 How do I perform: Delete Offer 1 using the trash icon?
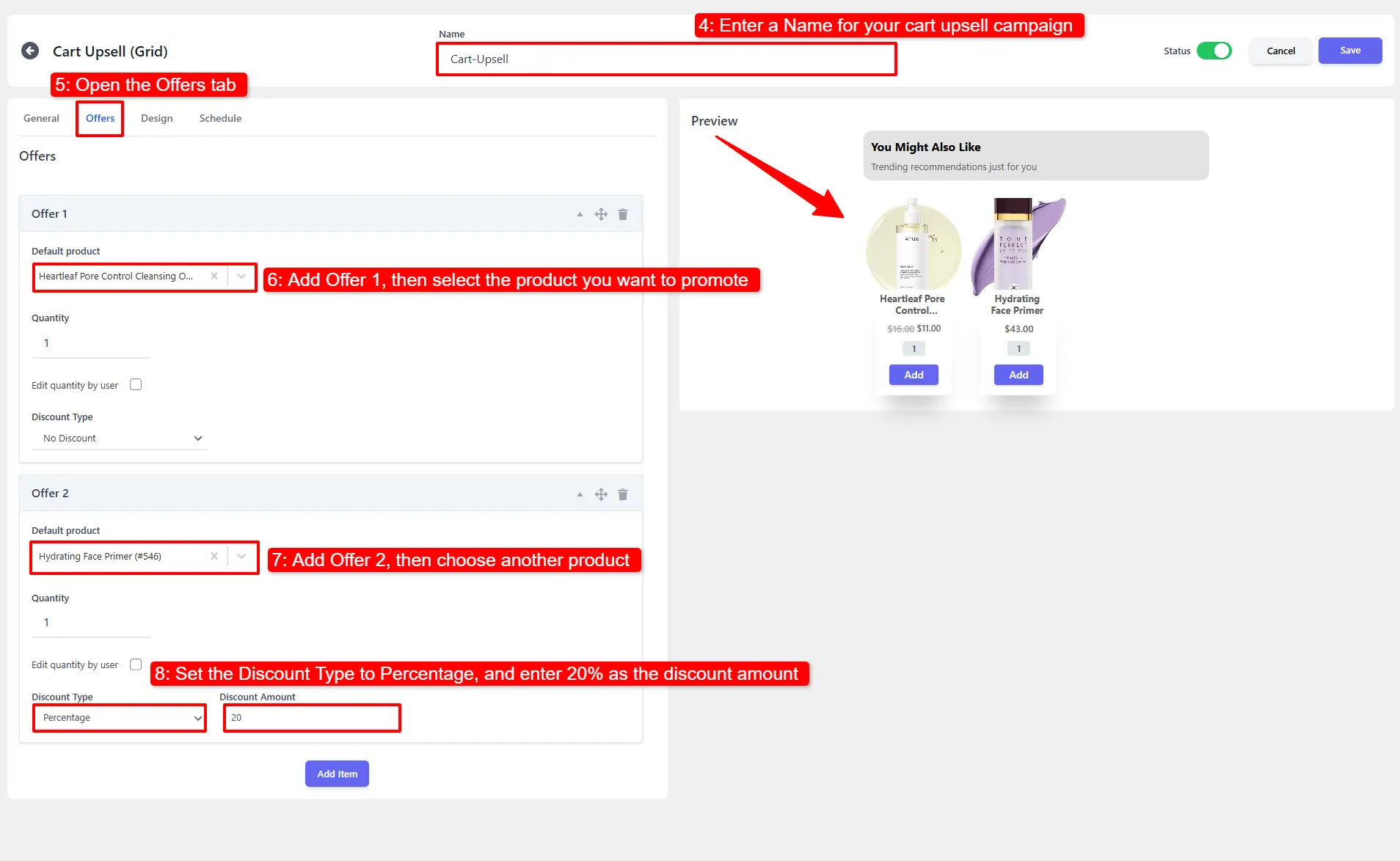[622, 214]
